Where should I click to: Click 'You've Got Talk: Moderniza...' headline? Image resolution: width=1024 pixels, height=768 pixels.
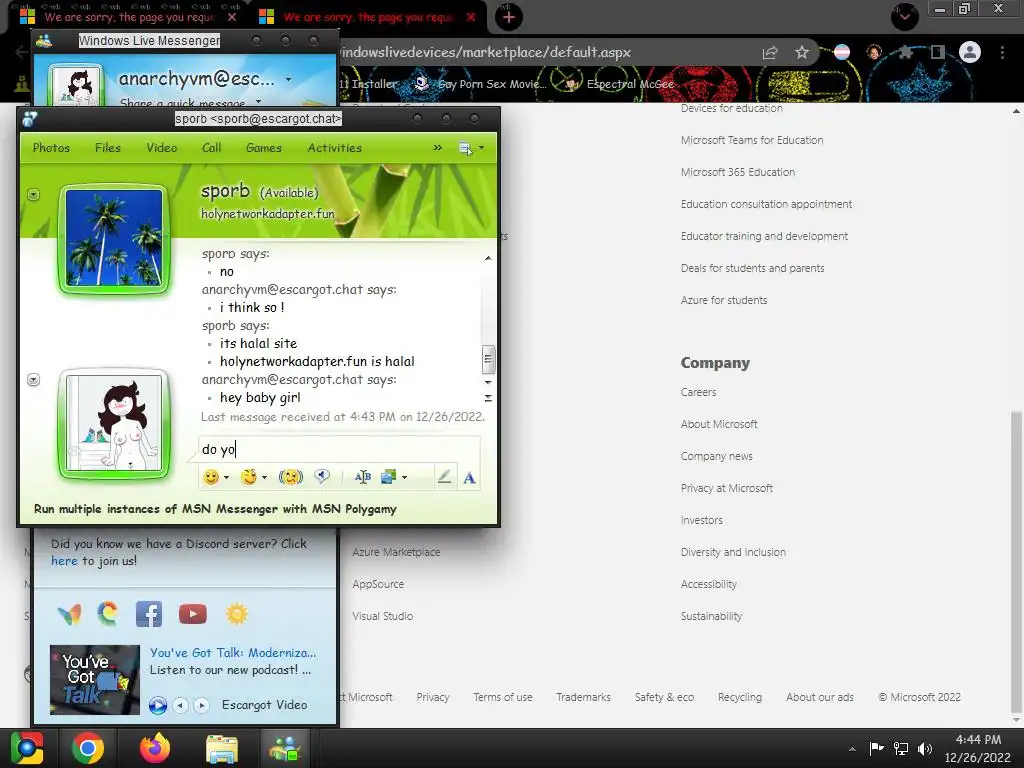coord(232,652)
